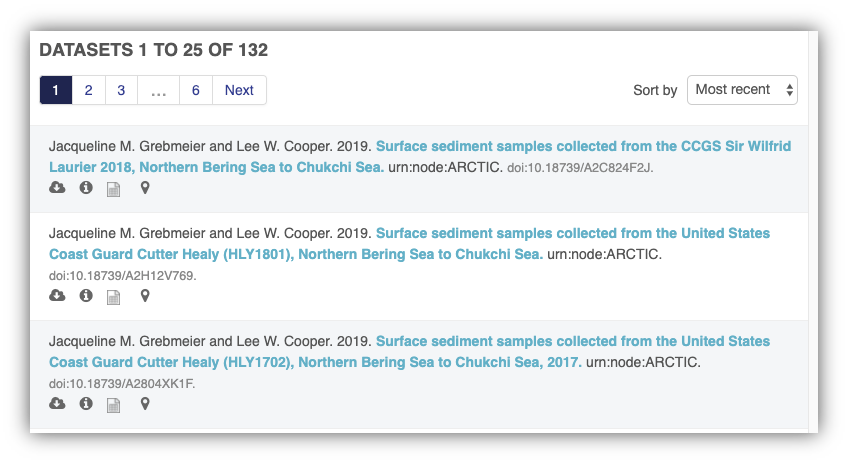
Task: Jump to results page 6
Action: click(196, 90)
